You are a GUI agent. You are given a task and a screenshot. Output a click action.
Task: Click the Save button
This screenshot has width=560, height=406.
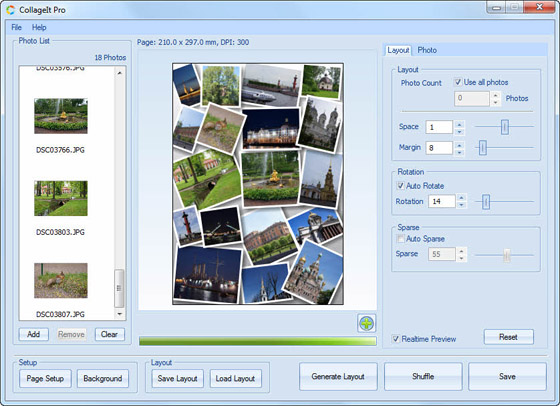point(507,376)
